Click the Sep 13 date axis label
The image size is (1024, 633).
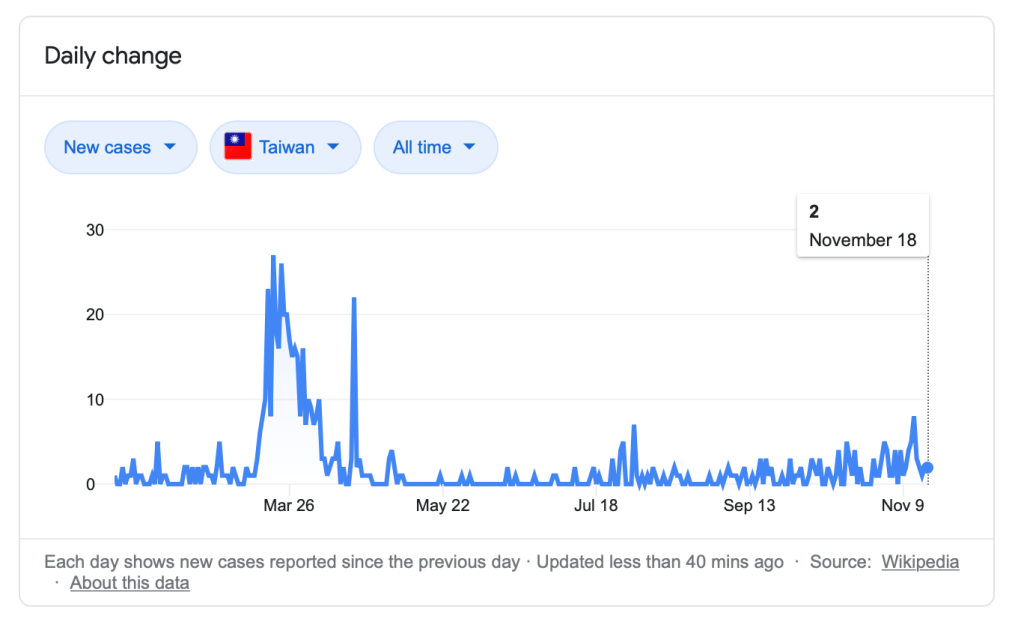click(x=749, y=506)
